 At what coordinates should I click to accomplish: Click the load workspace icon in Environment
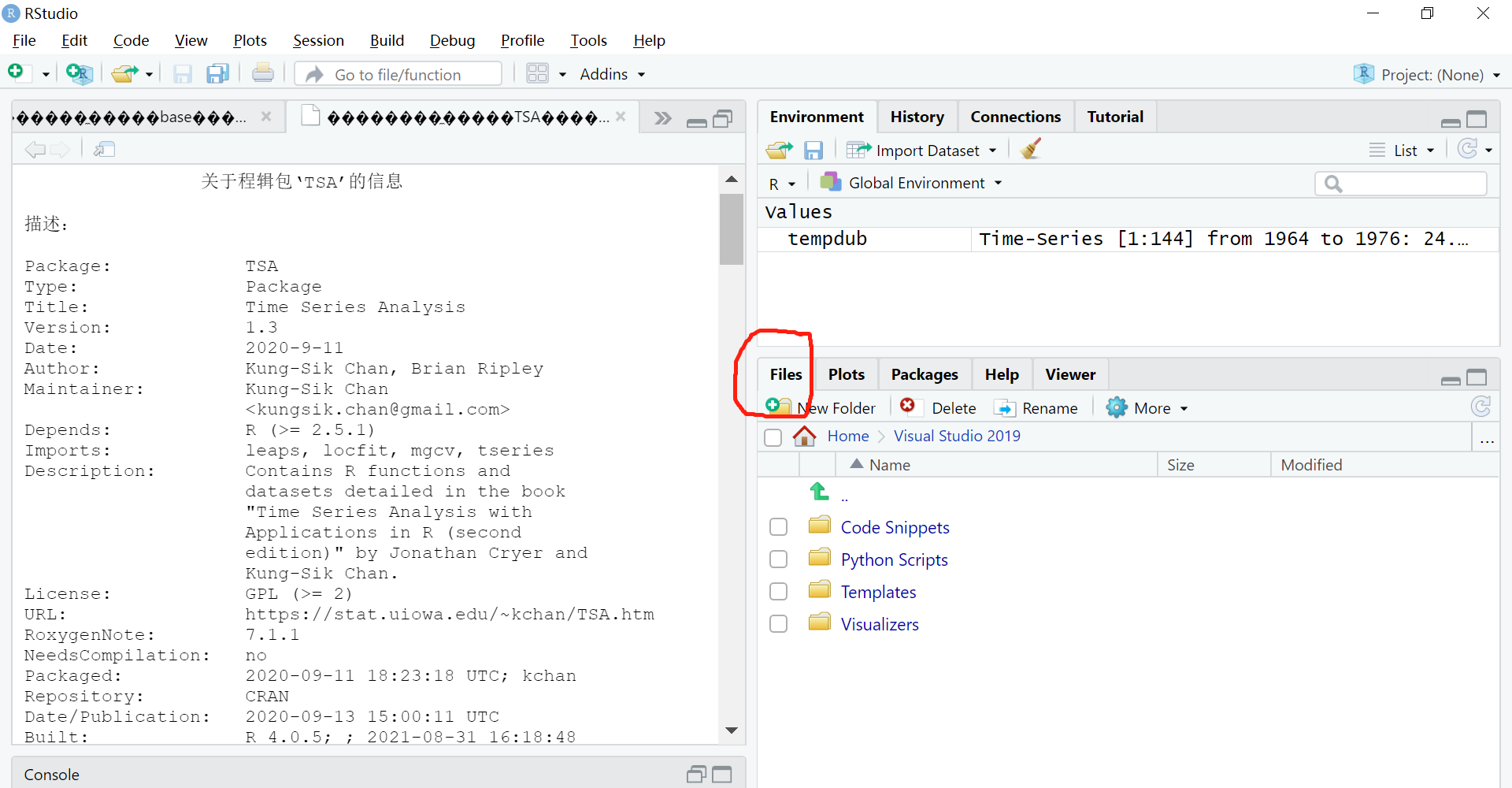click(780, 150)
